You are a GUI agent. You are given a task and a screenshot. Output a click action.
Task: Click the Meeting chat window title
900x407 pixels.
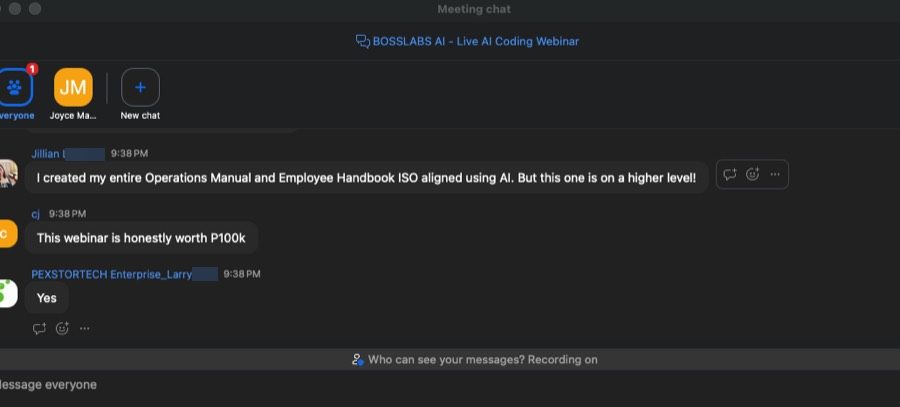point(474,9)
